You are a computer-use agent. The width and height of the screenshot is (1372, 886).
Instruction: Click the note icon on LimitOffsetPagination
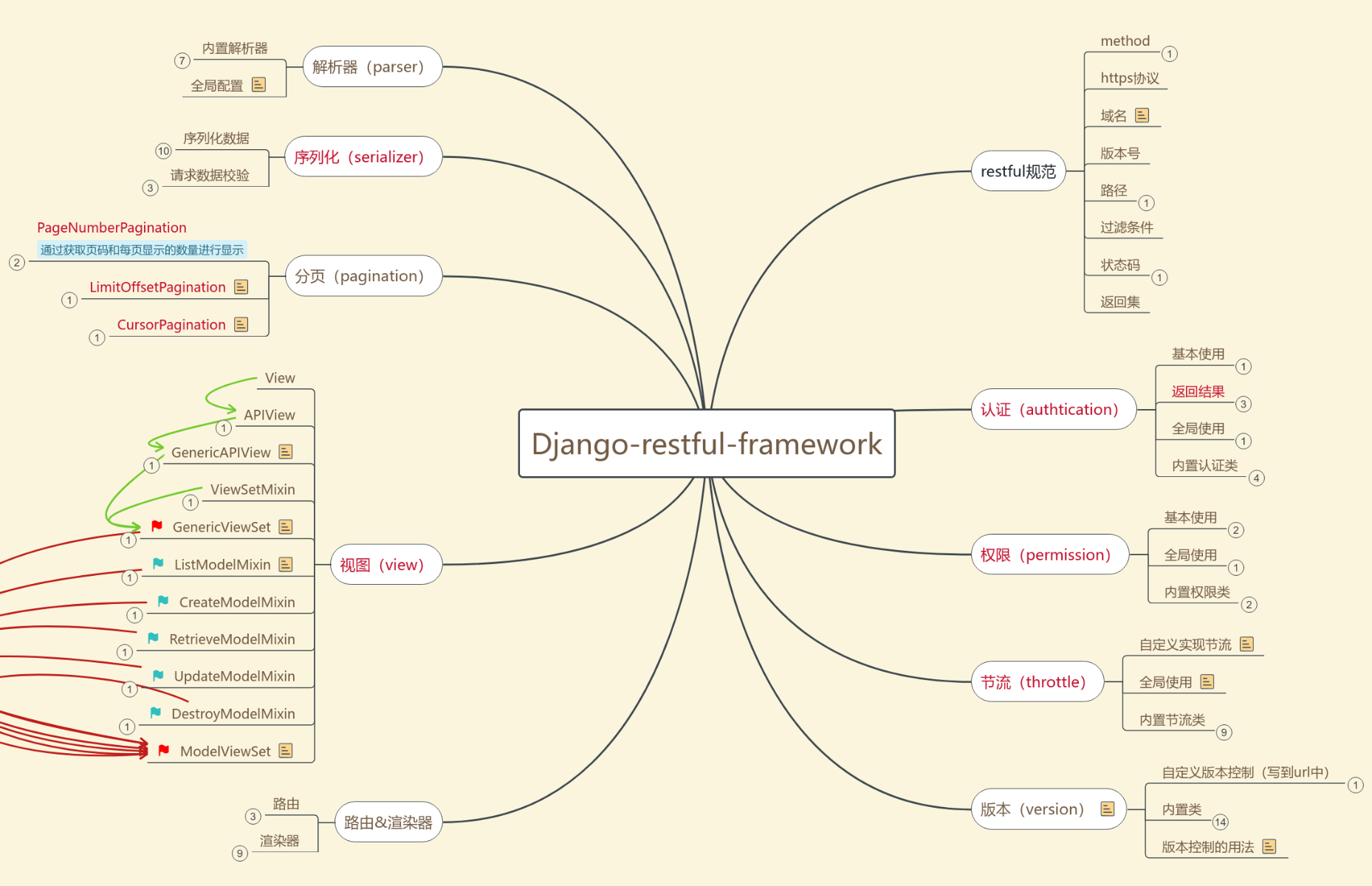pyautogui.click(x=241, y=287)
